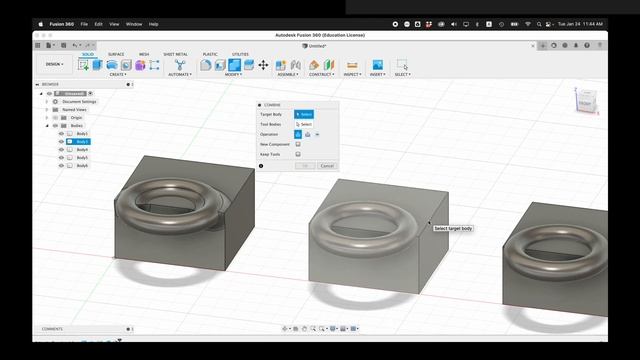Select the Split Body tool icon

tap(249, 64)
